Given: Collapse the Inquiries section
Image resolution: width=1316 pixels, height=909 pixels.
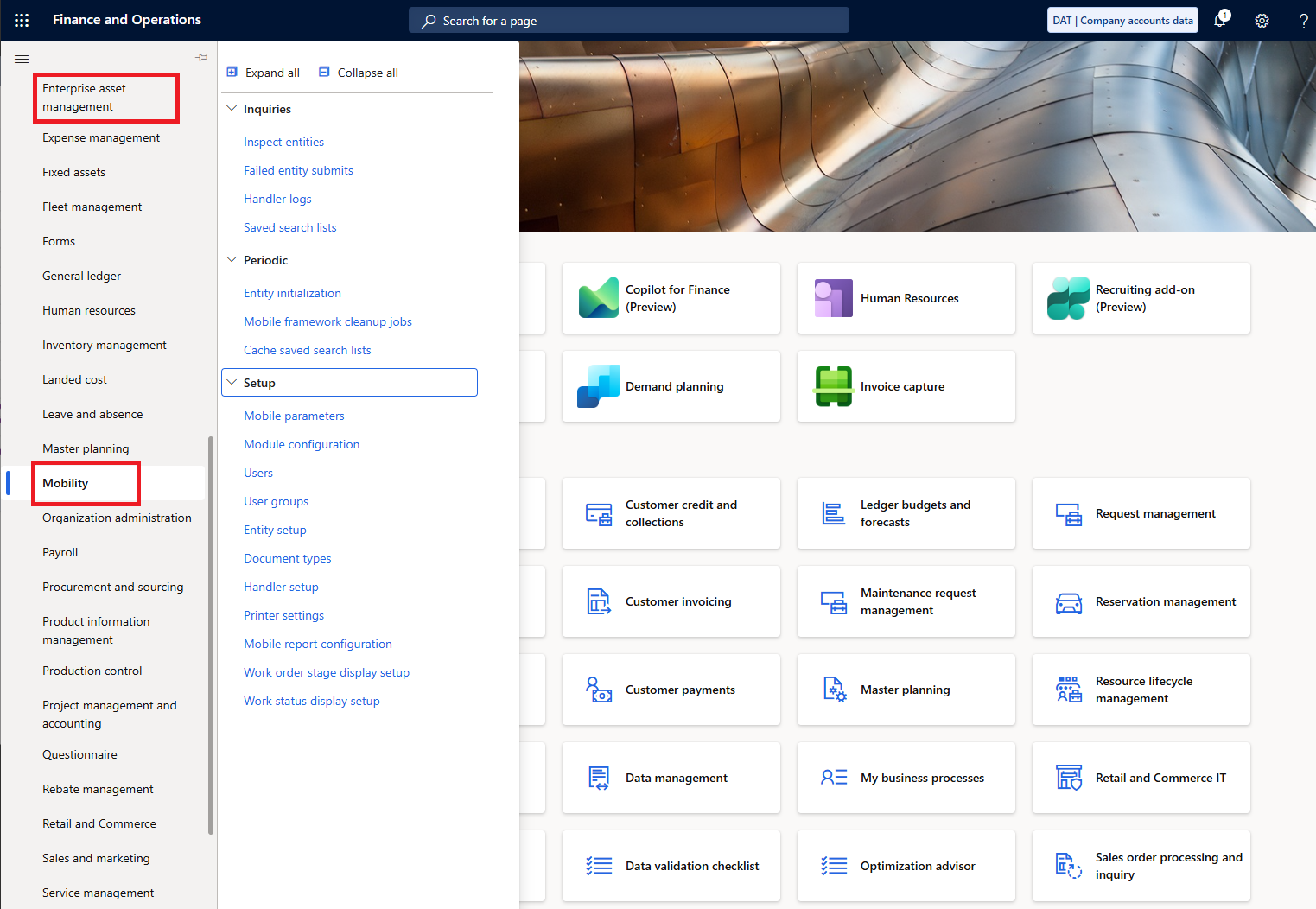Looking at the screenshot, I should pyautogui.click(x=232, y=109).
